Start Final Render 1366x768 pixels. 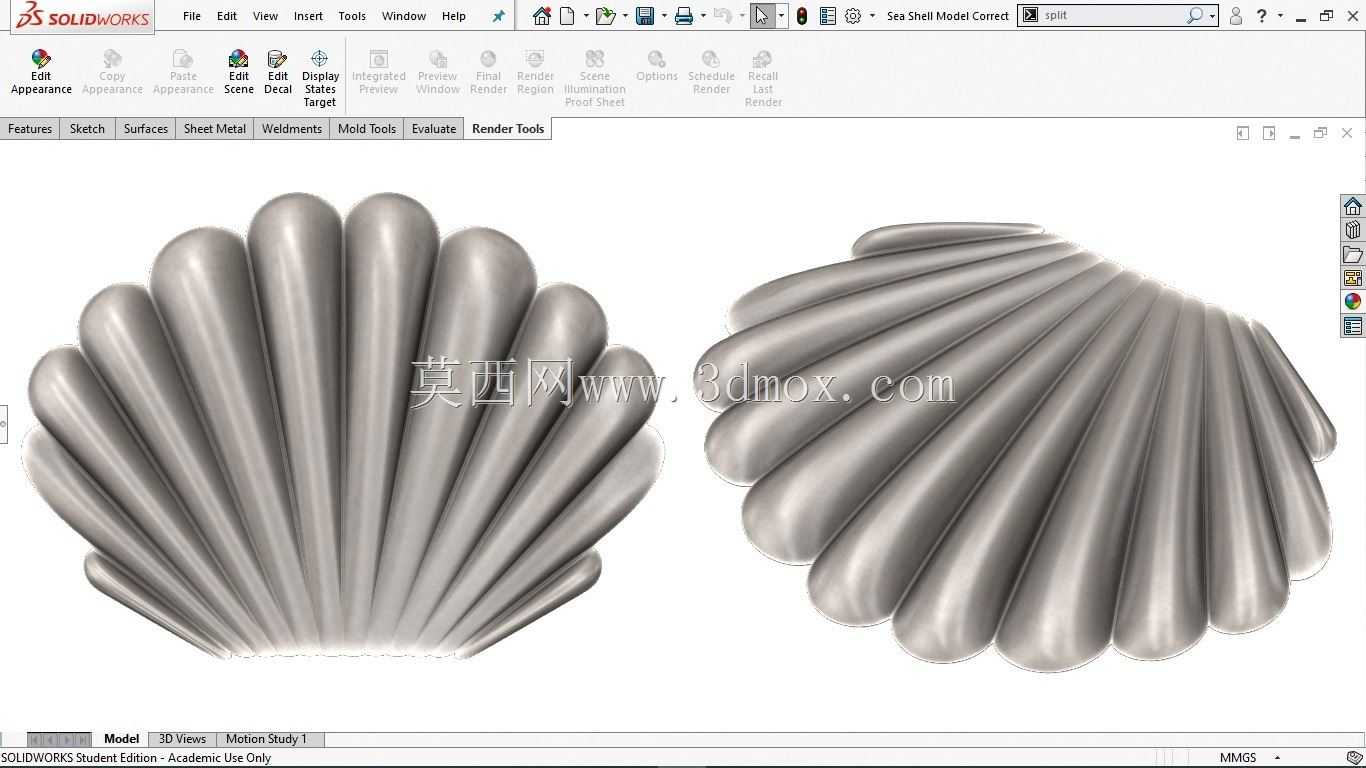(488, 72)
